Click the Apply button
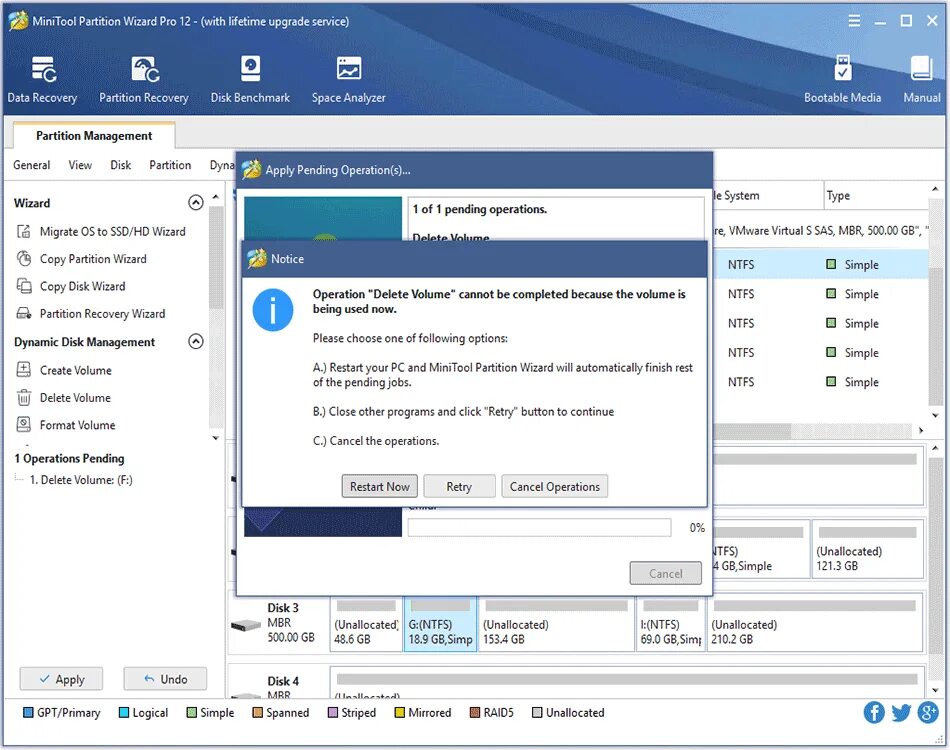This screenshot has width=950, height=750. point(61,679)
